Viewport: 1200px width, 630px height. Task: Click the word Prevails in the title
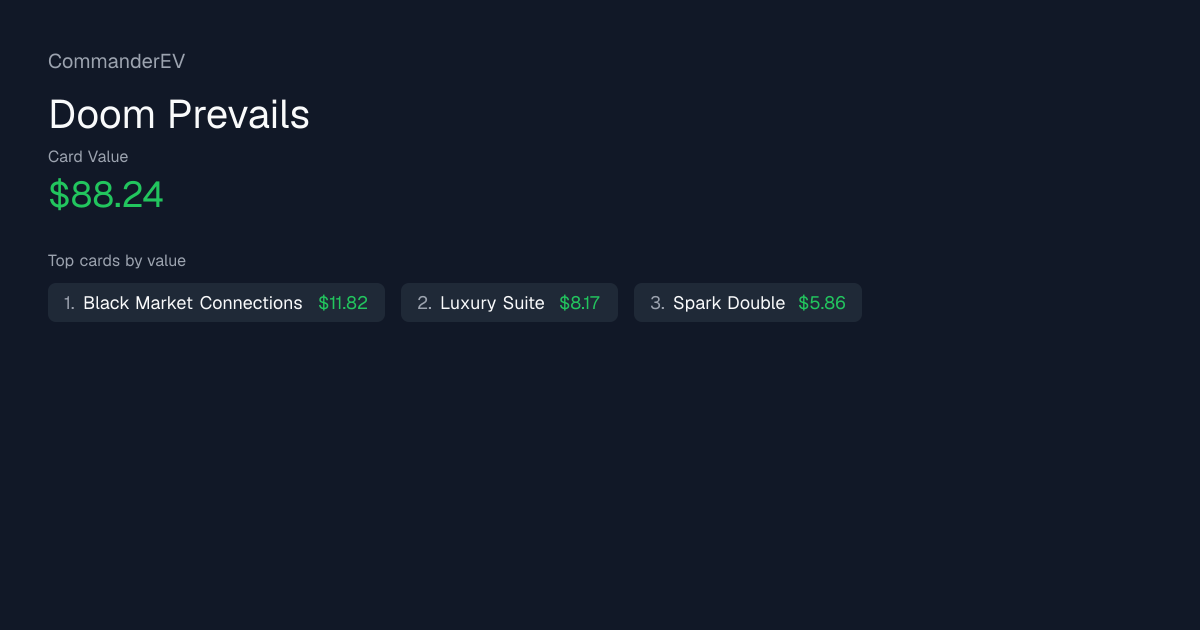(238, 115)
